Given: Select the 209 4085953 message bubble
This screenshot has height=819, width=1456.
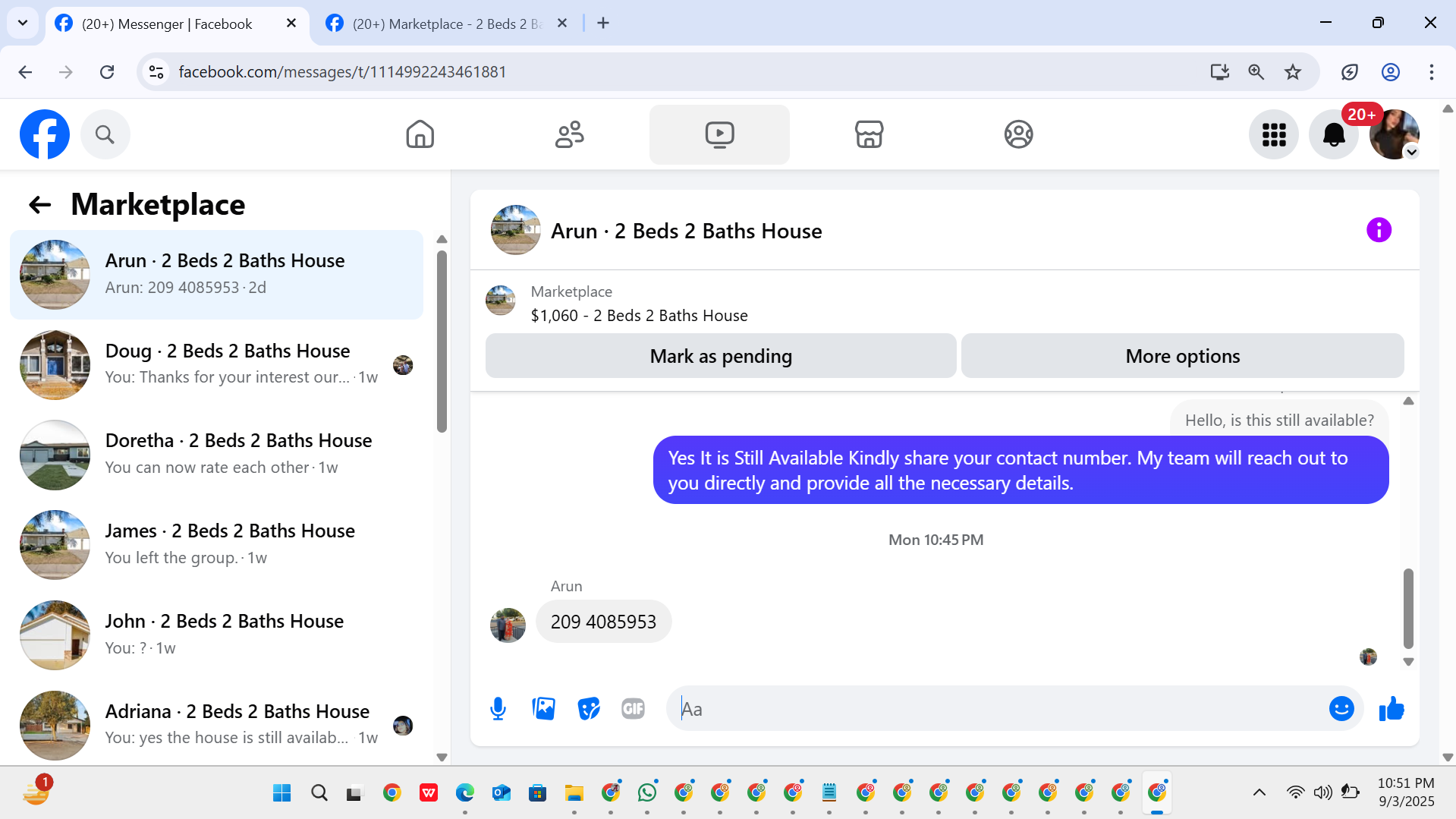Looking at the screenshot, I should pyautogui.click(x=603, y=622).
